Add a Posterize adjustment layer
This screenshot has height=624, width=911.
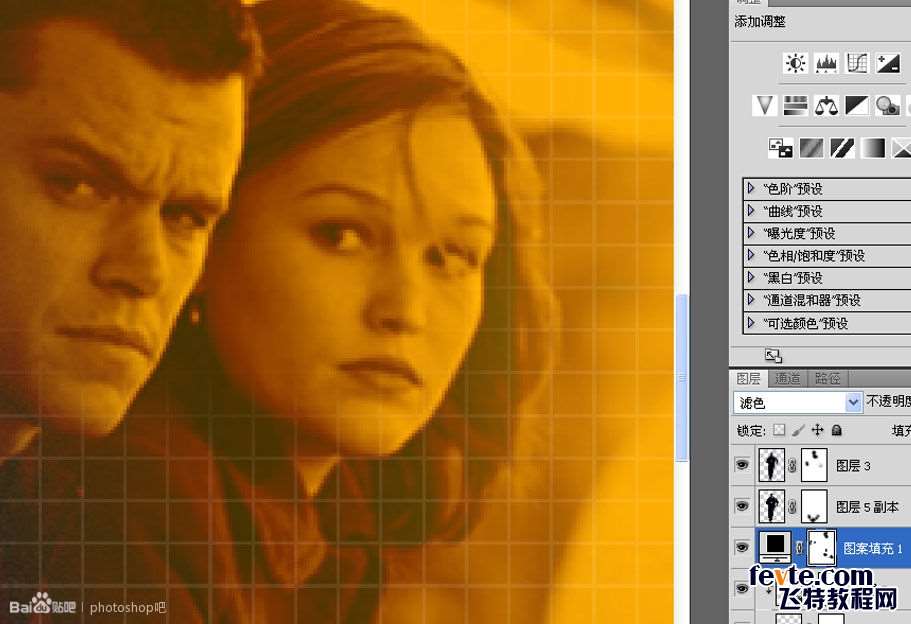click(x=811, y=148)
